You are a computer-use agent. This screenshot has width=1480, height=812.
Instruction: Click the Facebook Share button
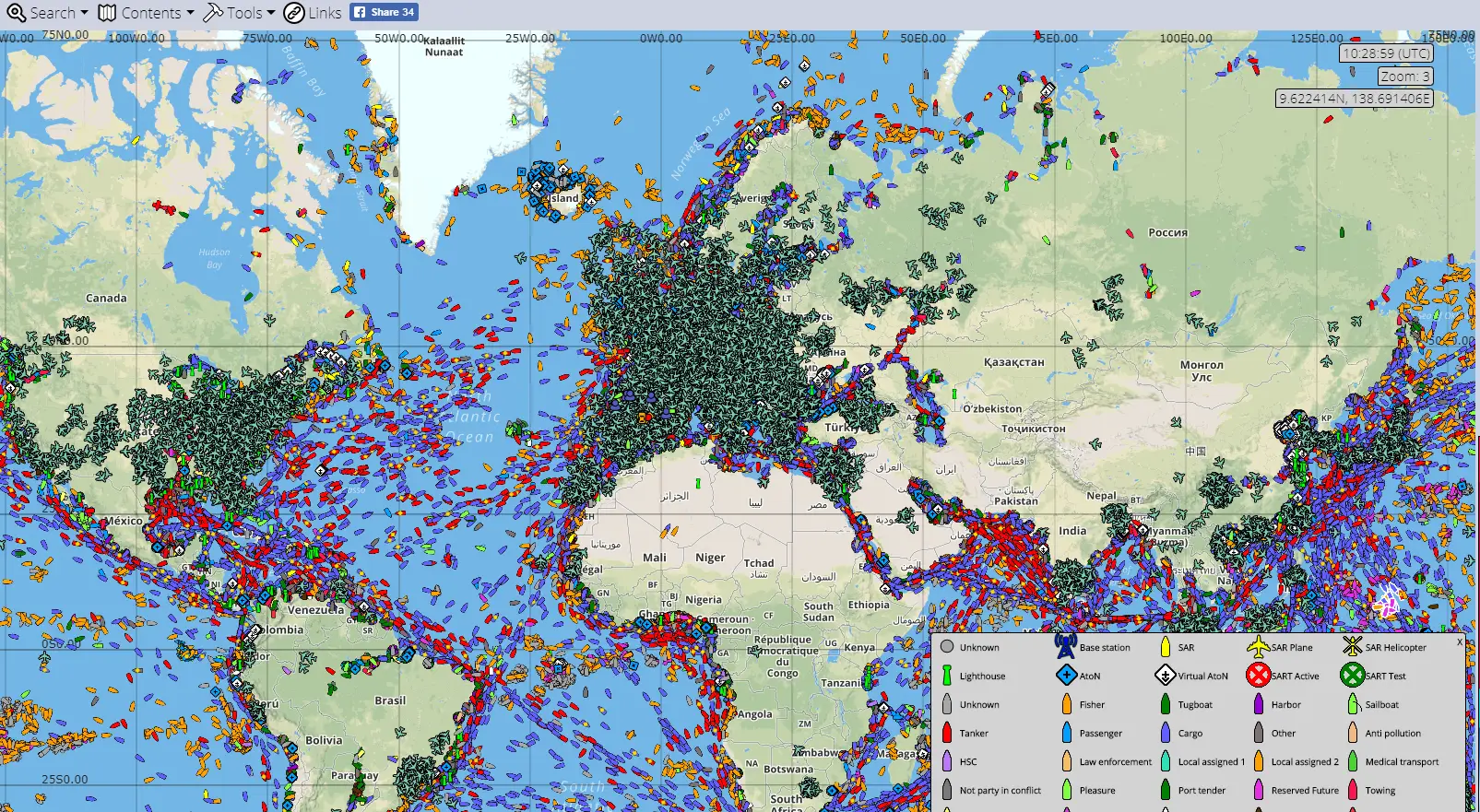click(385, 12)
